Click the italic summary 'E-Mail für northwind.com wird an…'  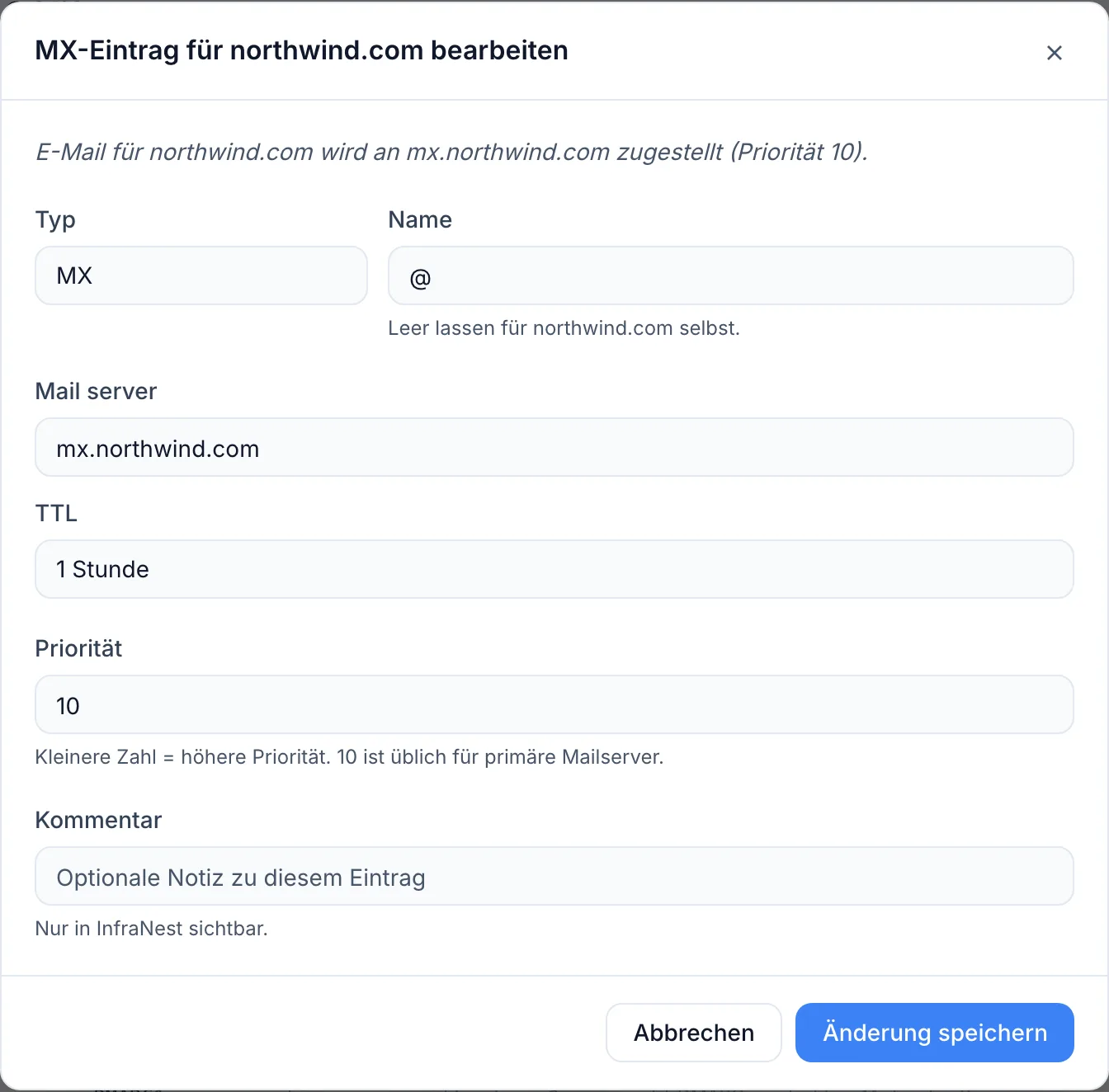(451, 152)
